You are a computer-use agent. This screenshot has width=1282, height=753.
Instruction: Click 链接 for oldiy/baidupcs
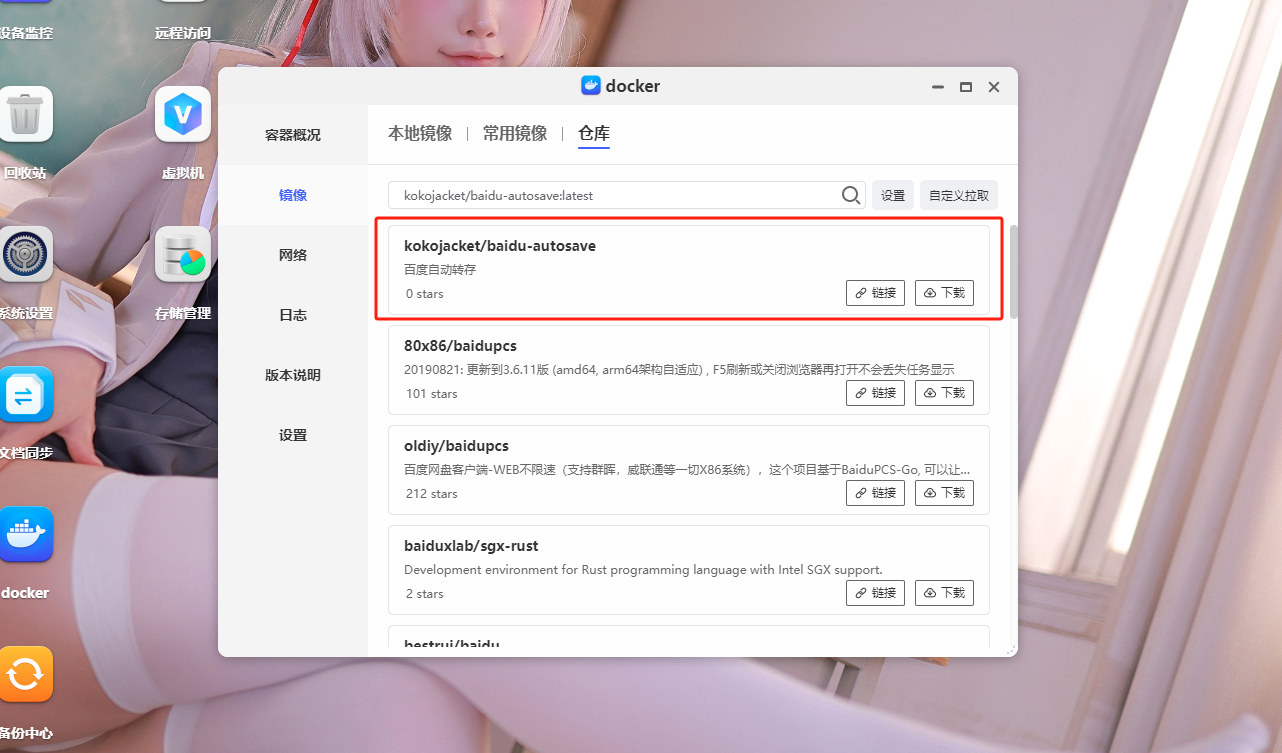pos(875,493)
